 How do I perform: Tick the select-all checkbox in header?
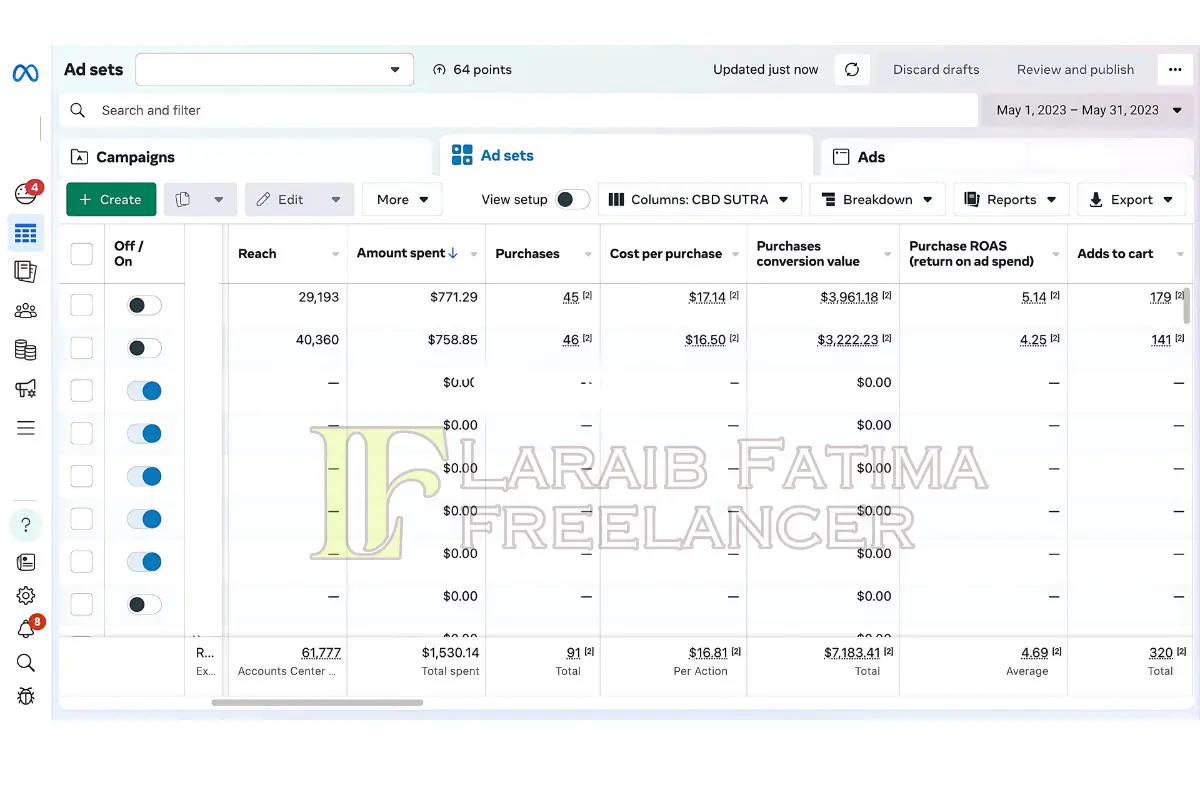(82, 254)
